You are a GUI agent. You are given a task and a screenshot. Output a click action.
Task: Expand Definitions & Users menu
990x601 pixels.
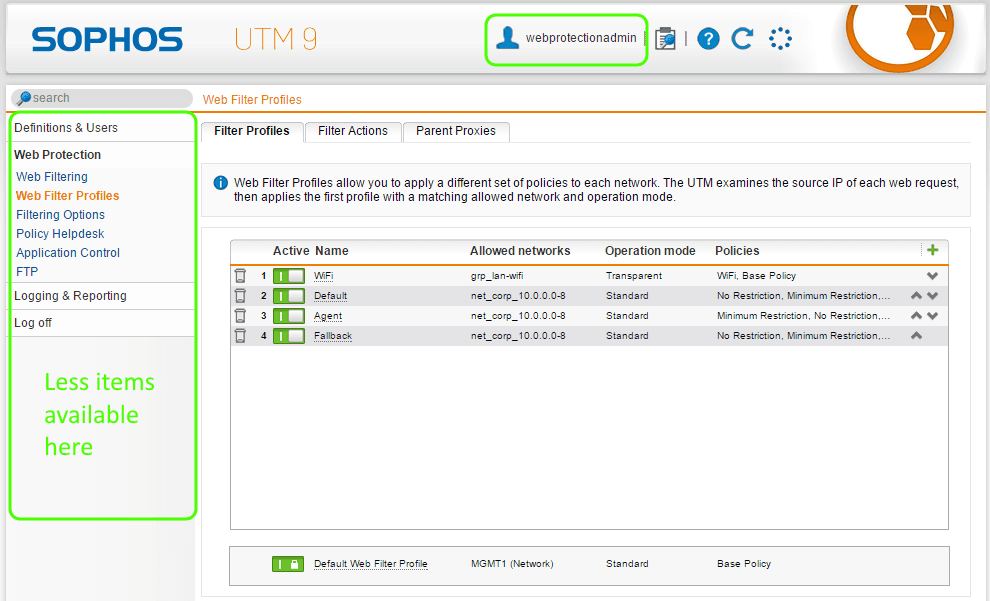tap(66, 128)
